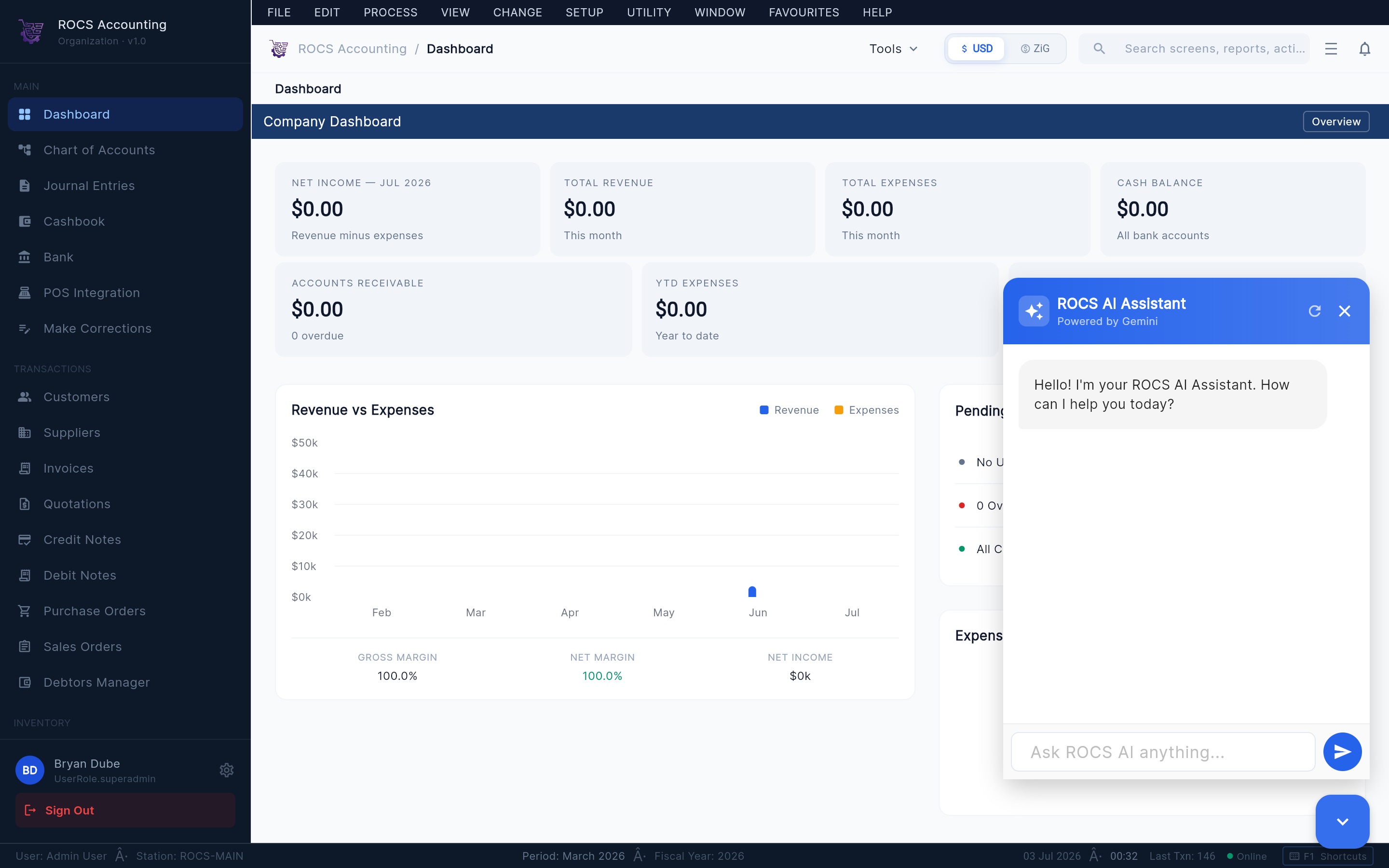Screen dimensions: 1389x868
Task: Click the Chart of Accounts icon
Action: pos(25,150)
